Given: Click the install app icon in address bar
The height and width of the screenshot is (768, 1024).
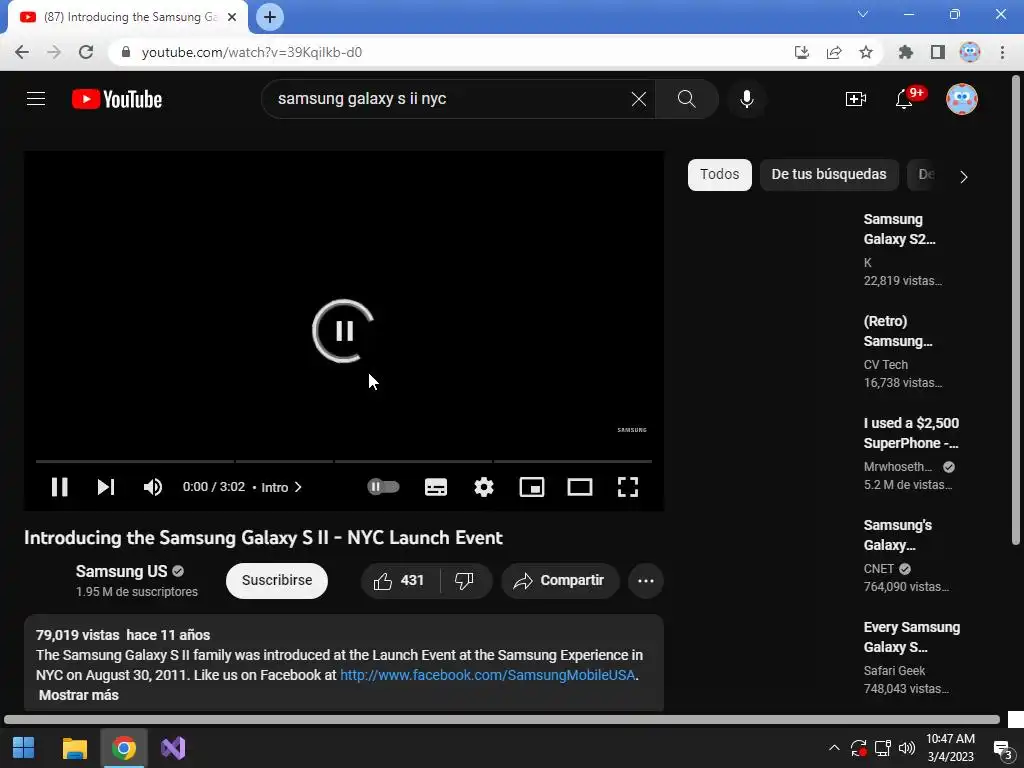Looking at the screenshot, I should [802, 52].
